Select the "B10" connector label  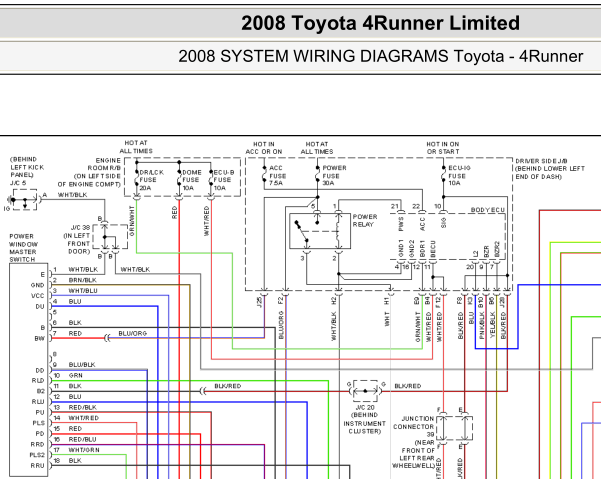481,302
